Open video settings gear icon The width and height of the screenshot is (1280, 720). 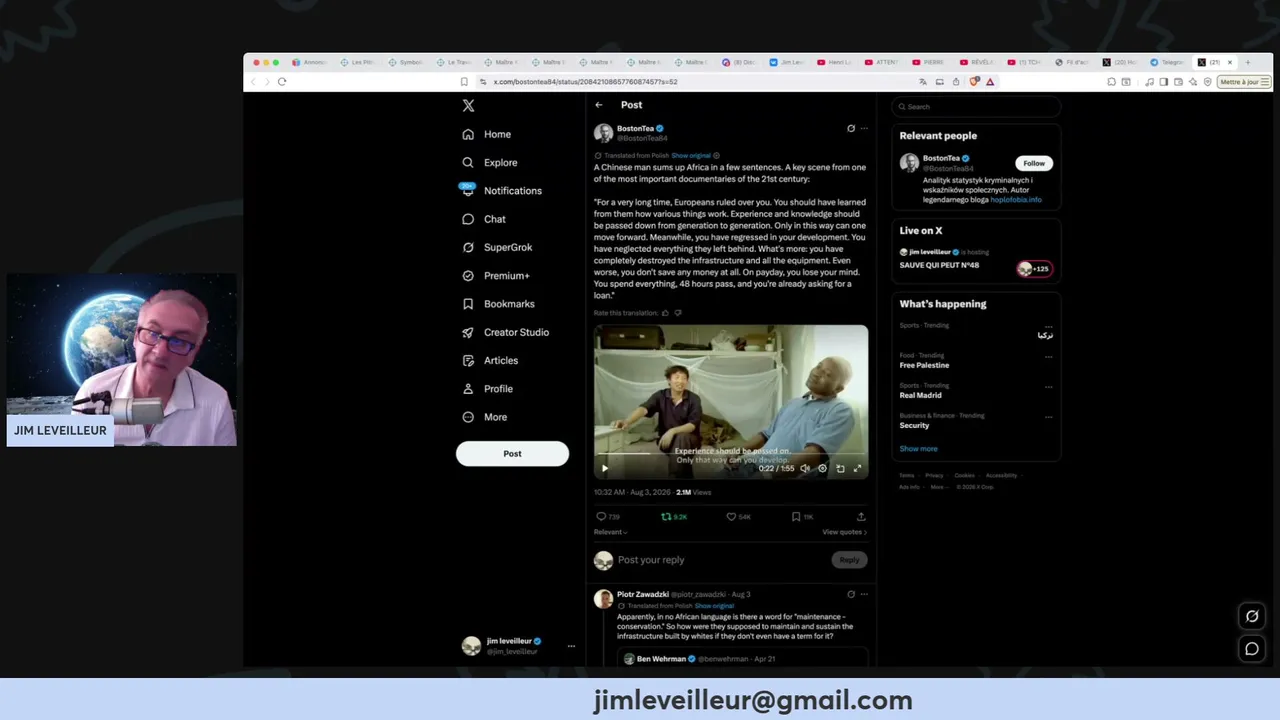(x=823, y=468)
